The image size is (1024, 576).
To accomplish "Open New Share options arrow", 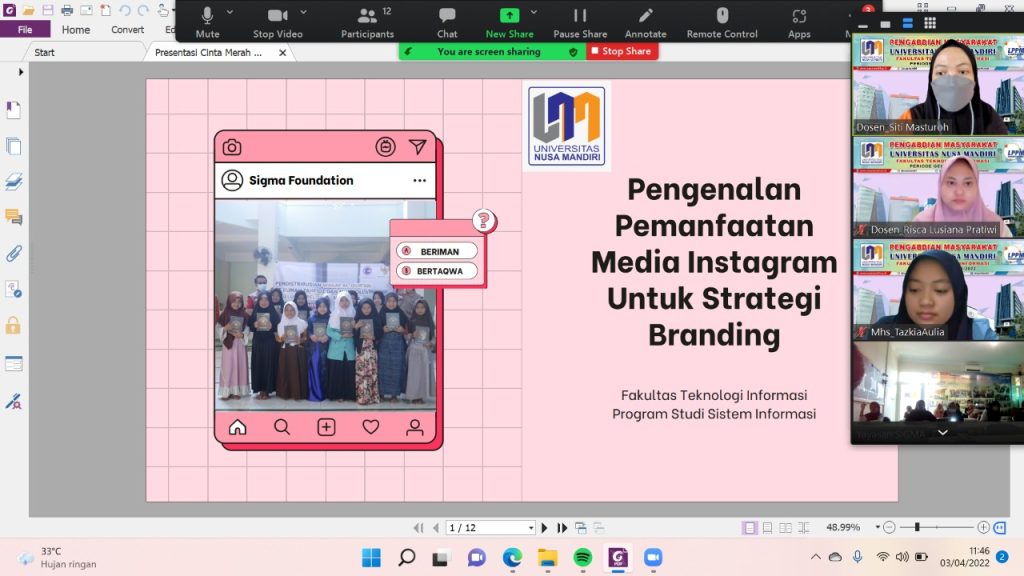I will [534, 12].
